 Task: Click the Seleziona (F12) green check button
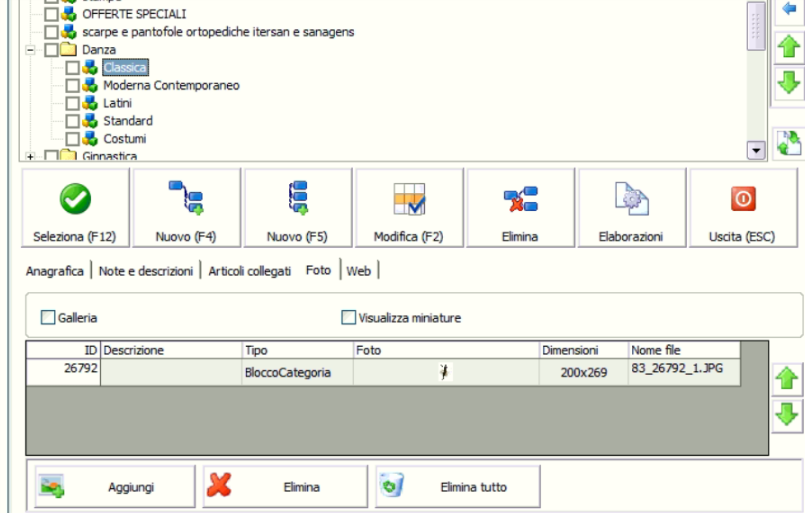pos(75,208)
